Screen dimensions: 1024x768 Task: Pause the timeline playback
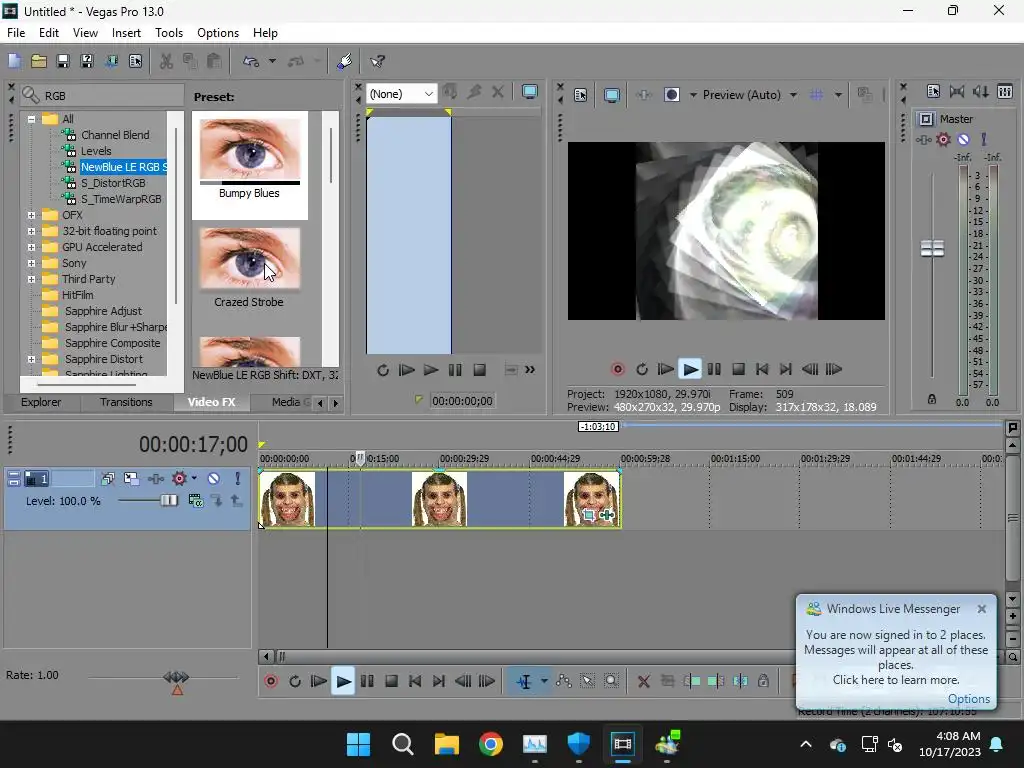pyautogui.click(x=367, y=681)
